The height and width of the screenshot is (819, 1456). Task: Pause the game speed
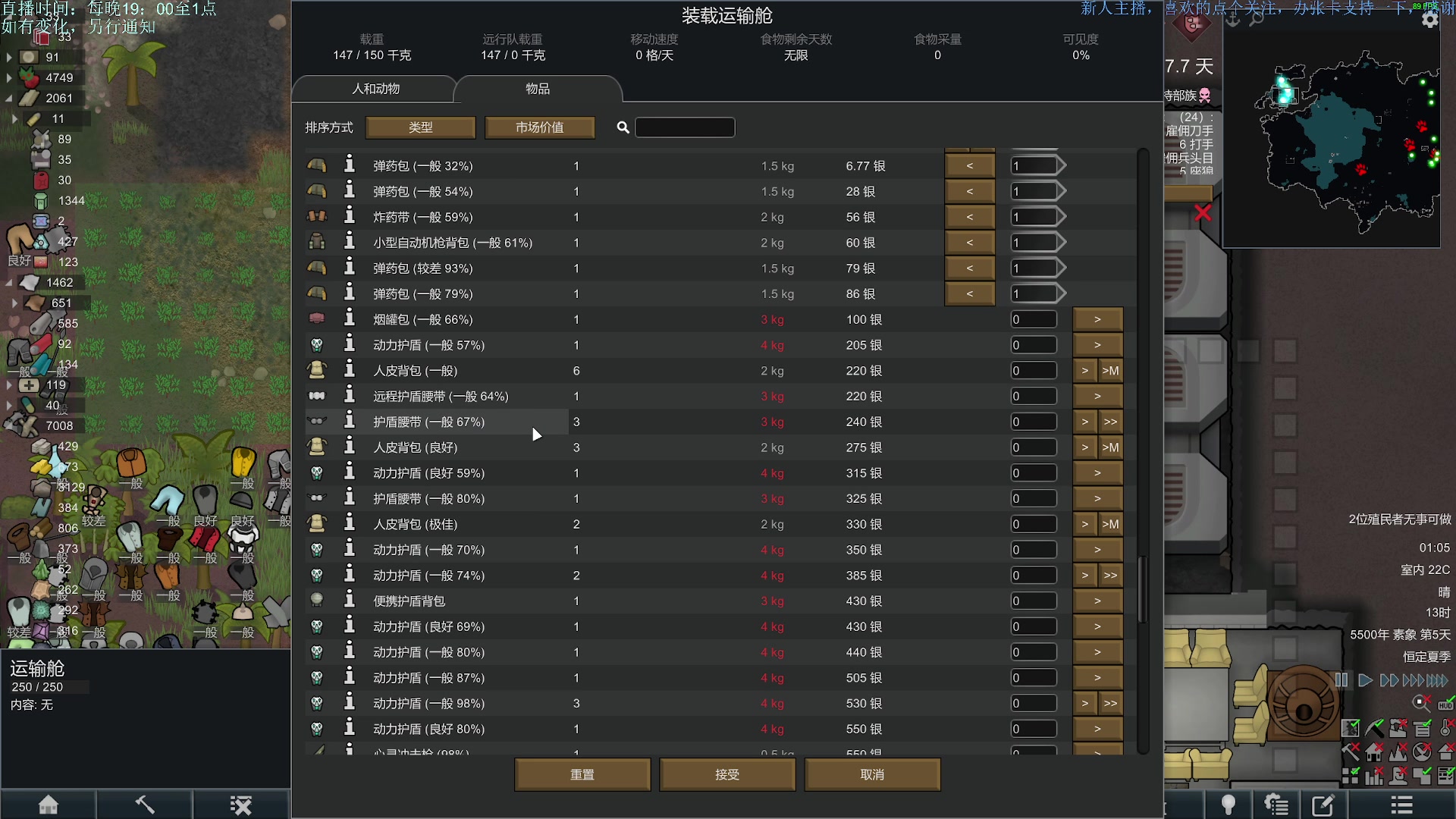pyautogui.click(x=1341, y=680)
